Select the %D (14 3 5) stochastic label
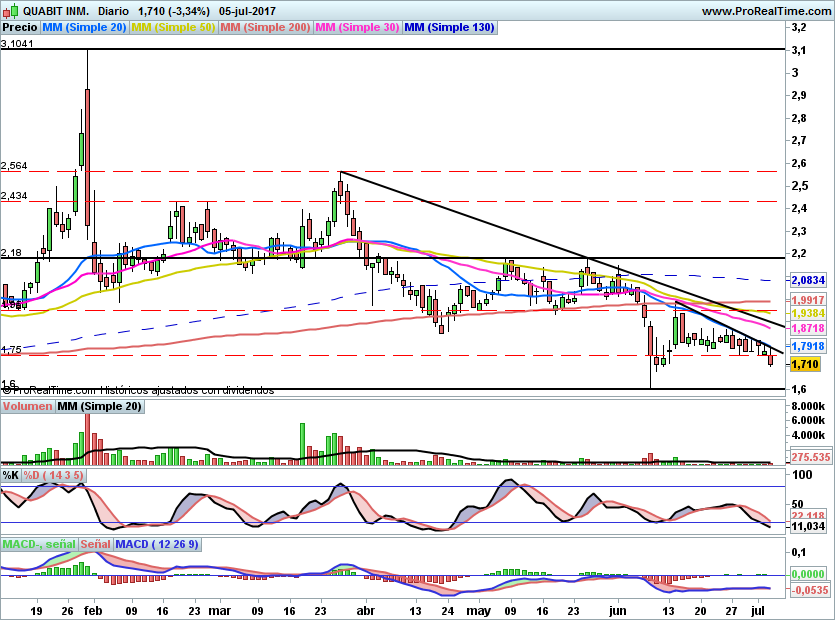 pyautogui.click(x=56, y=474)
